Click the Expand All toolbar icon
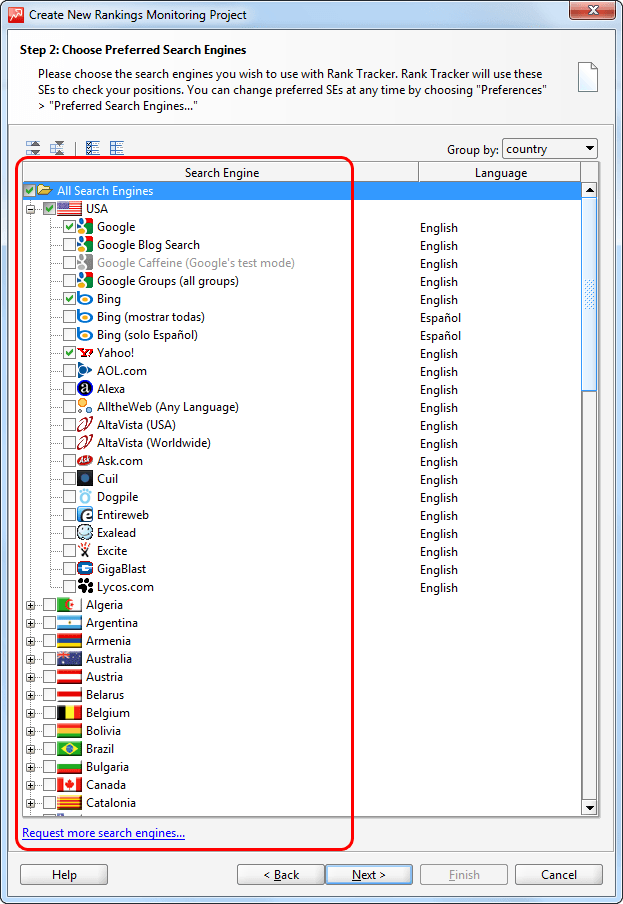 point(33,148)
